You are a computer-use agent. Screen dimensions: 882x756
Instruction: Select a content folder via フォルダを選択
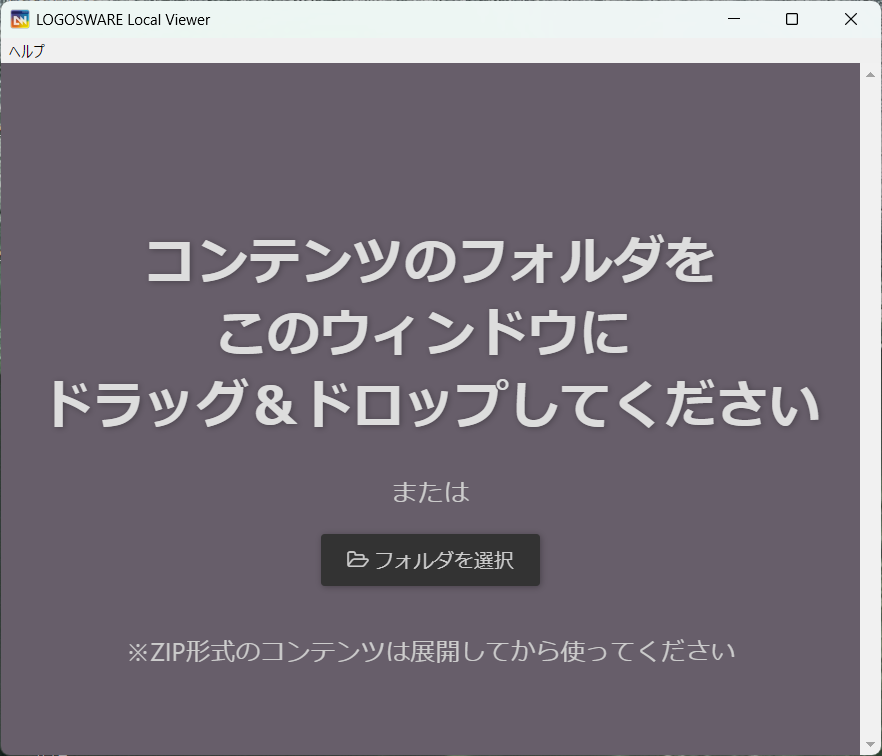430,560
